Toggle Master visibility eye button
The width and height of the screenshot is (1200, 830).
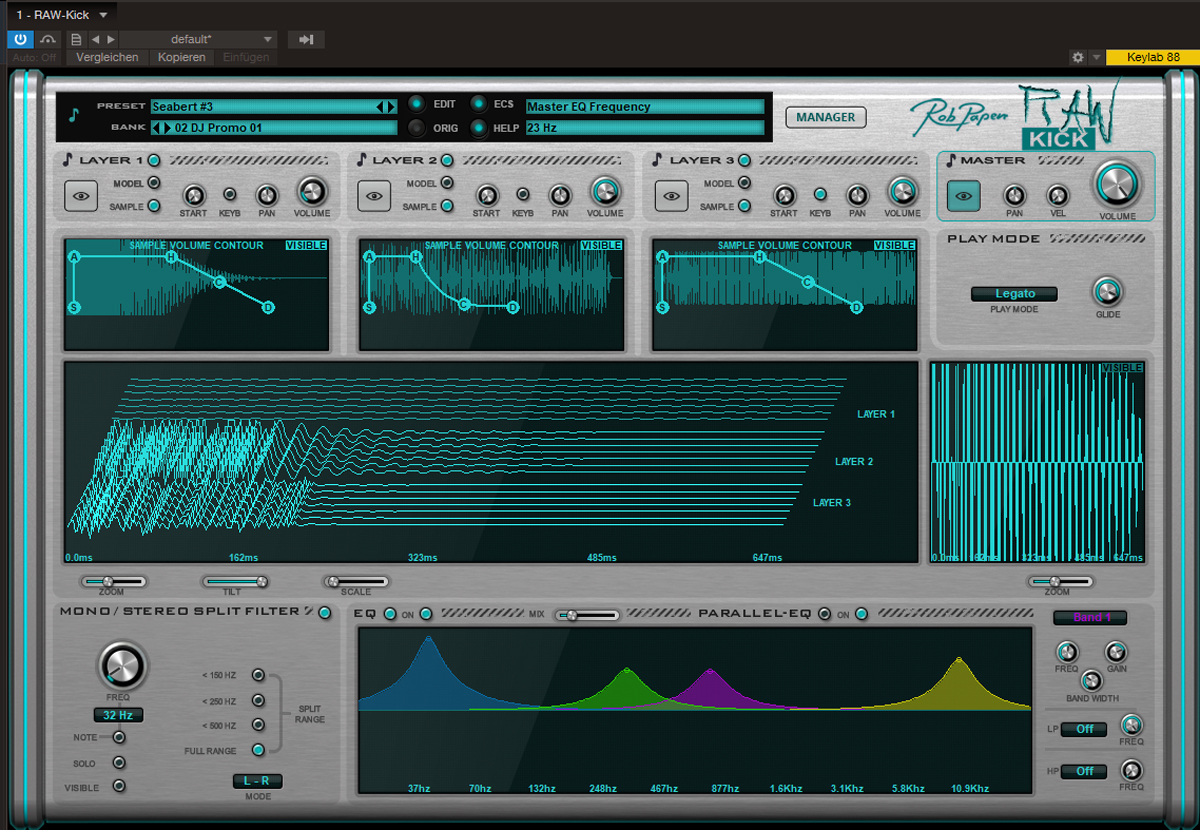964,196
